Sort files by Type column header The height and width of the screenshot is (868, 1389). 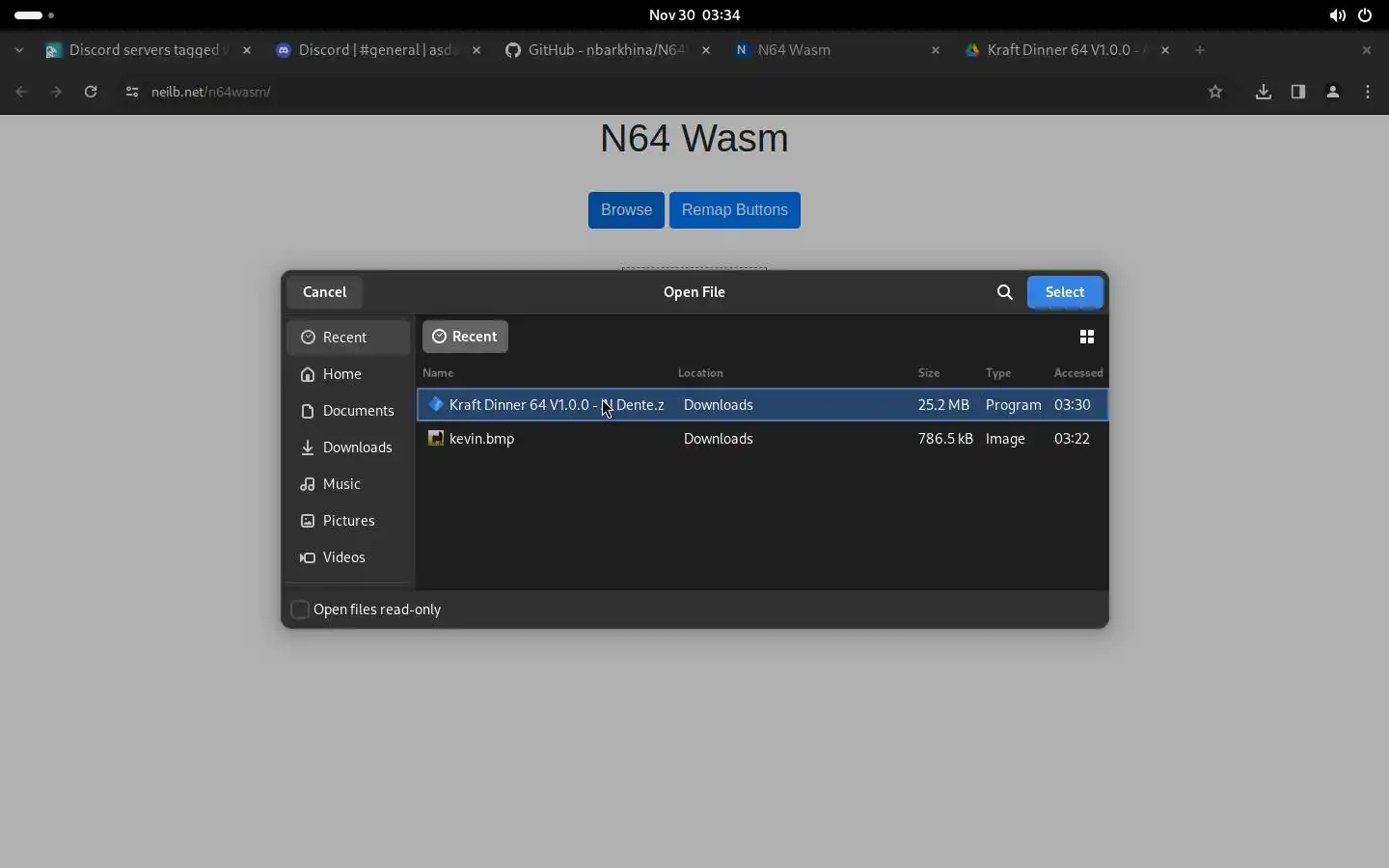pos(999,373)
